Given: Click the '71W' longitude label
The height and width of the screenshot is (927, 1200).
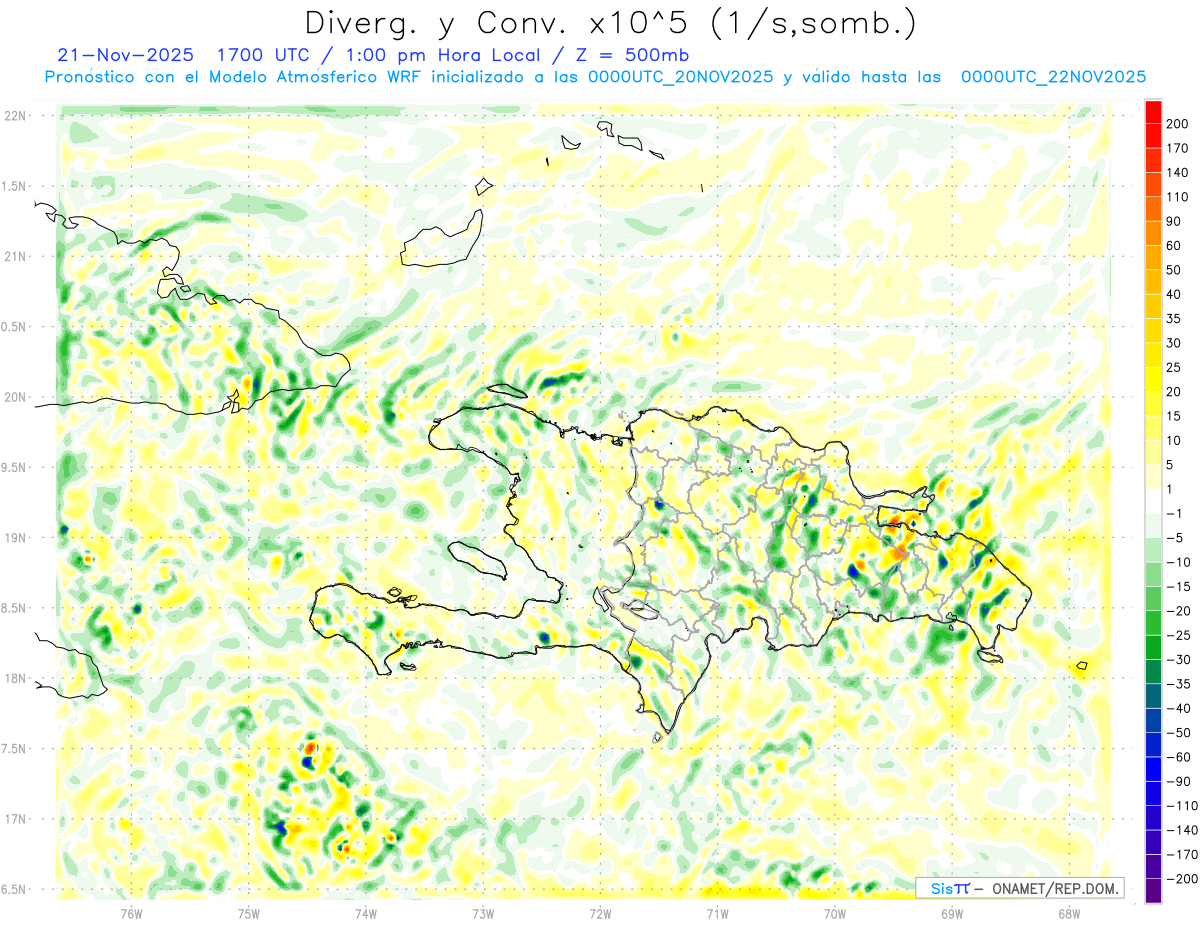Looking at the screenshot, I should [x=717, y=913].
